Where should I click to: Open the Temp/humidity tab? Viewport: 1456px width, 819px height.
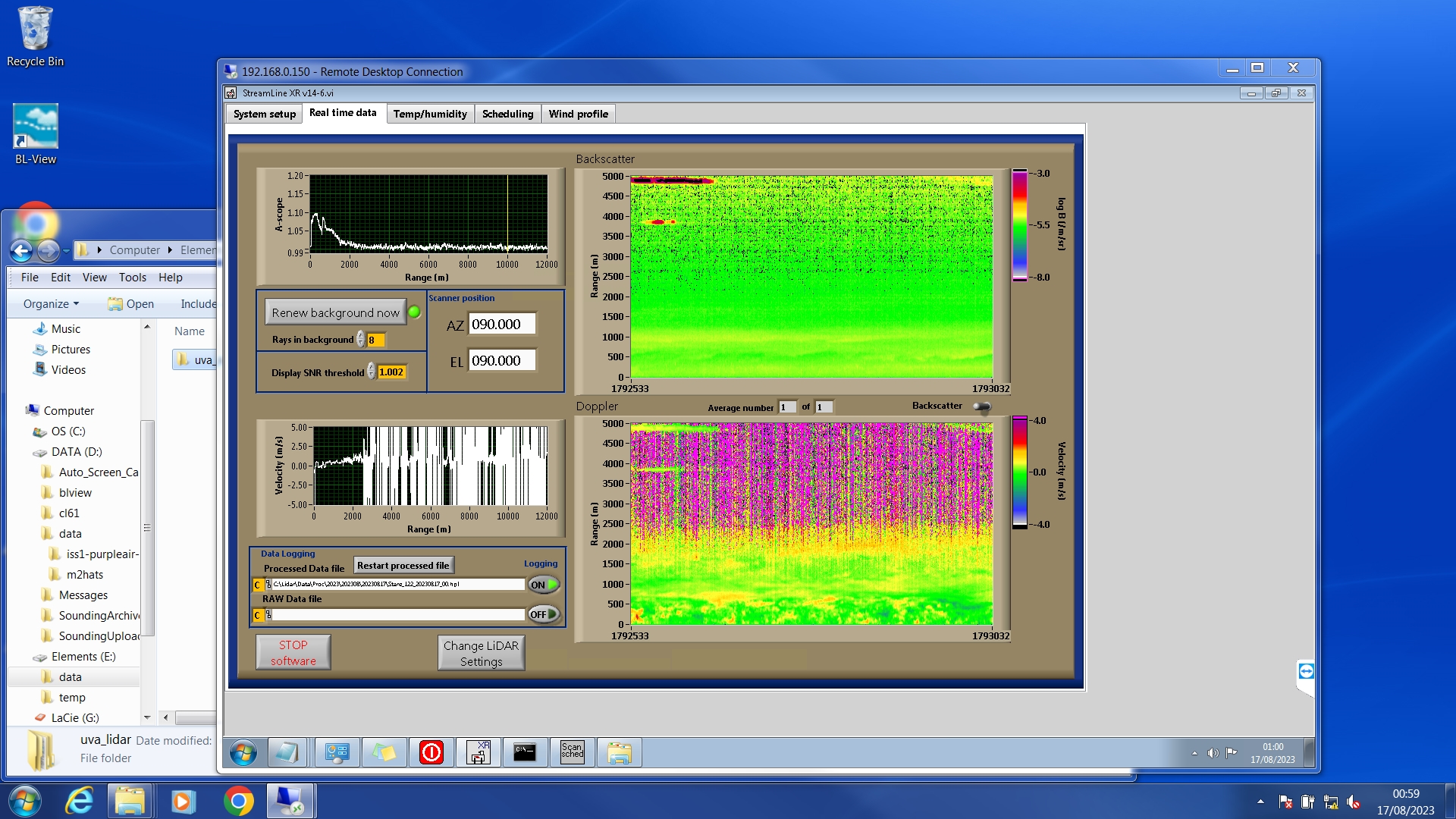click(429, 114)
